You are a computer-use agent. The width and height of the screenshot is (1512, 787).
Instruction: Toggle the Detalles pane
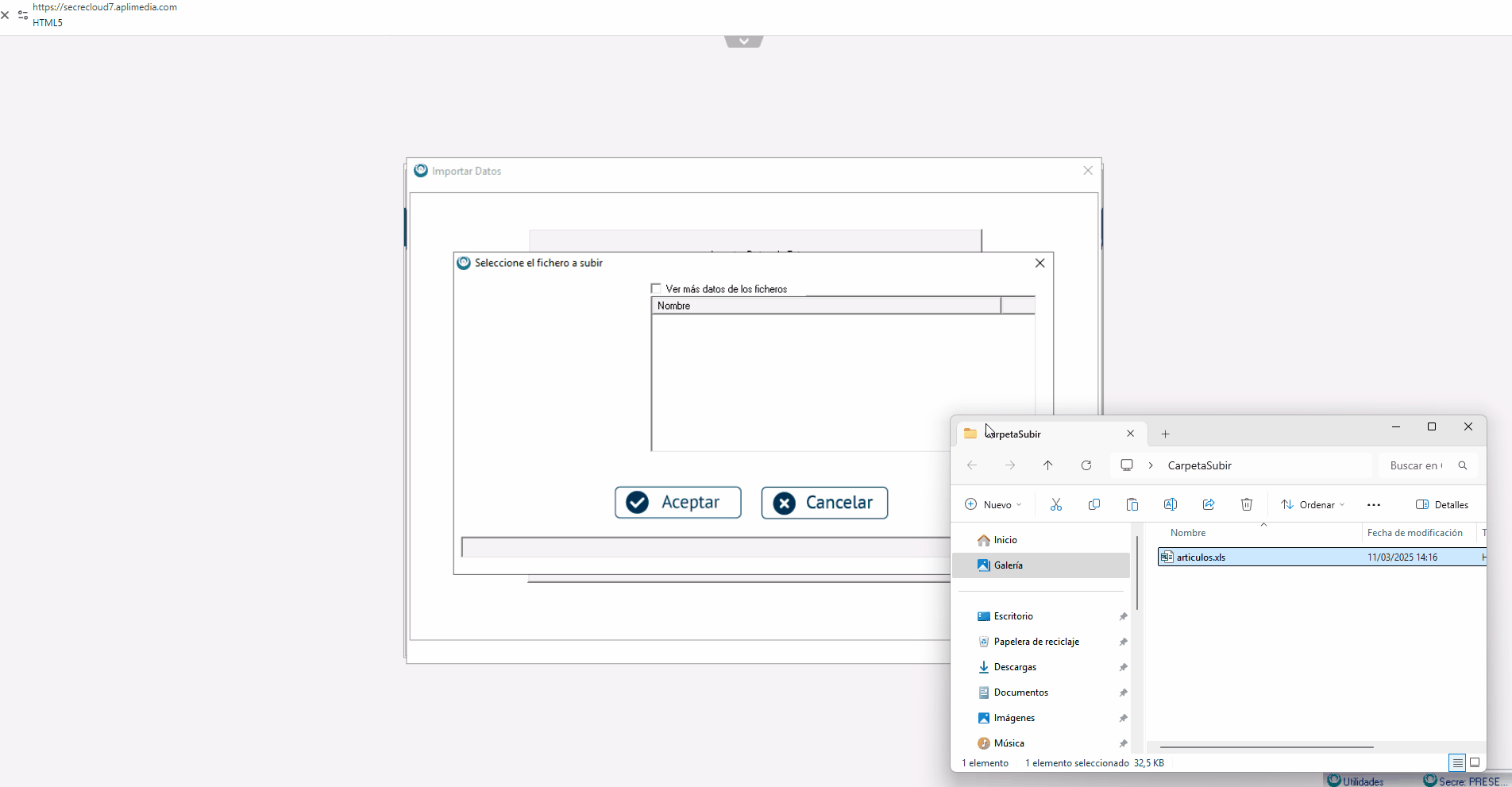pyautogui.click(x=1441, y=505)
